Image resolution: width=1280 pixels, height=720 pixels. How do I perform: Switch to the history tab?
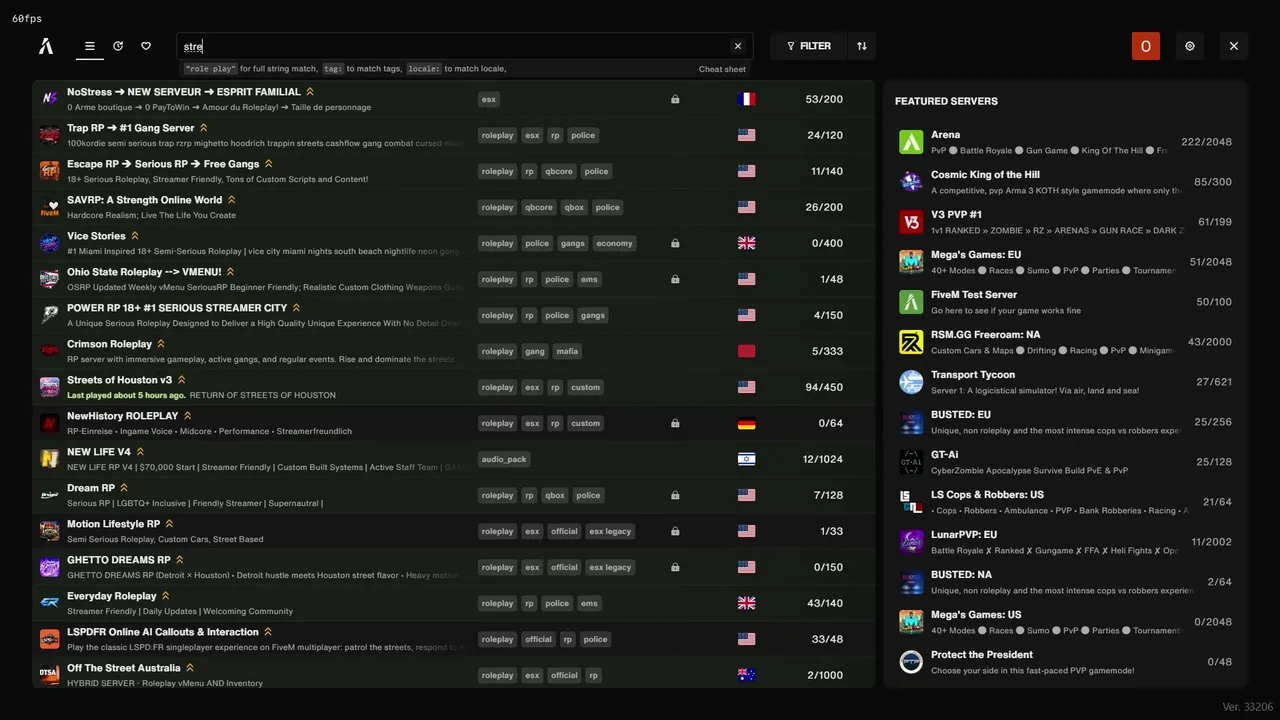118,46
